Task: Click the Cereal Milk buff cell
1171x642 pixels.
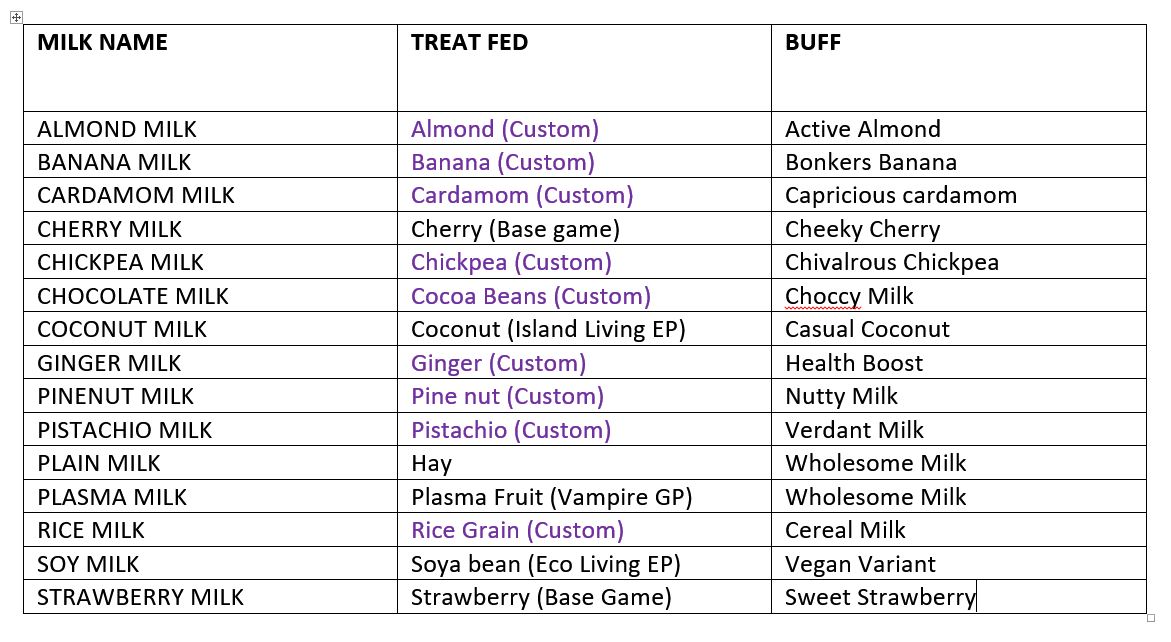Action: (x=845, y=531)
